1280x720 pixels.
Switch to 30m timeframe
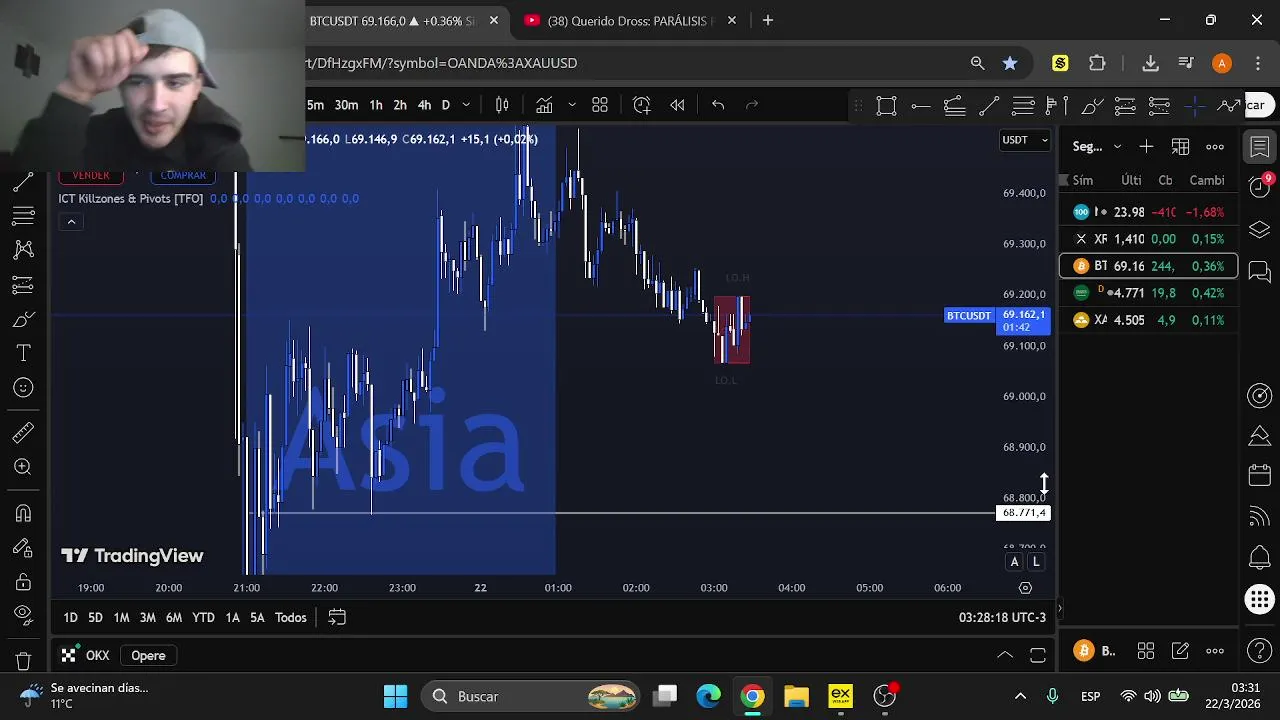(x=346, y=105)
